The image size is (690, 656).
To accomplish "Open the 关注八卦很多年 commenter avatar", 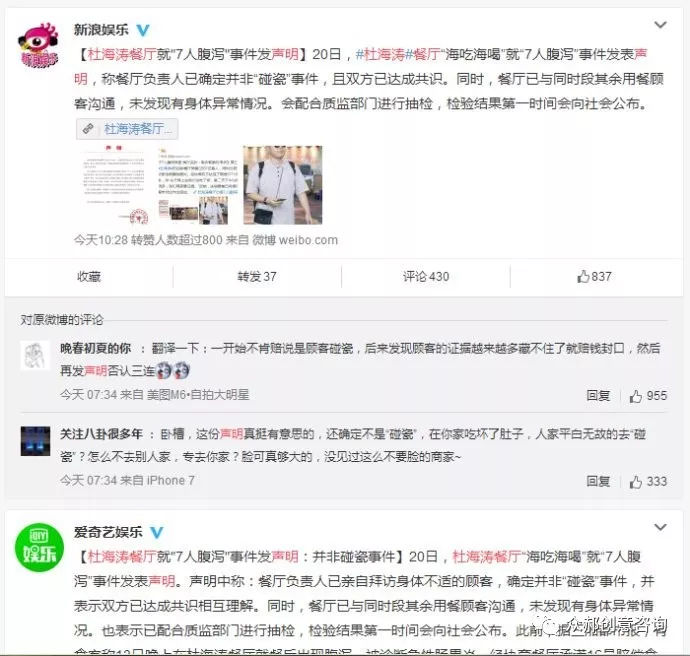I will tap(35, 441).
